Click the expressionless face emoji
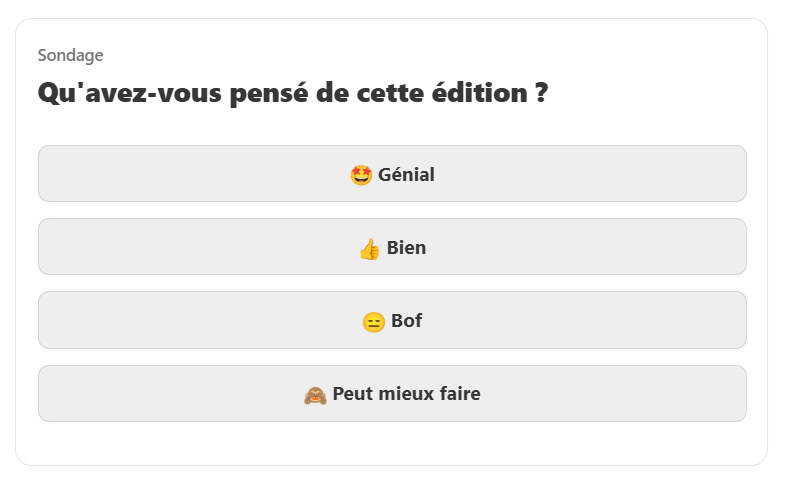Image resolution: width=797 pixels, height=477 pixels. 373,322
